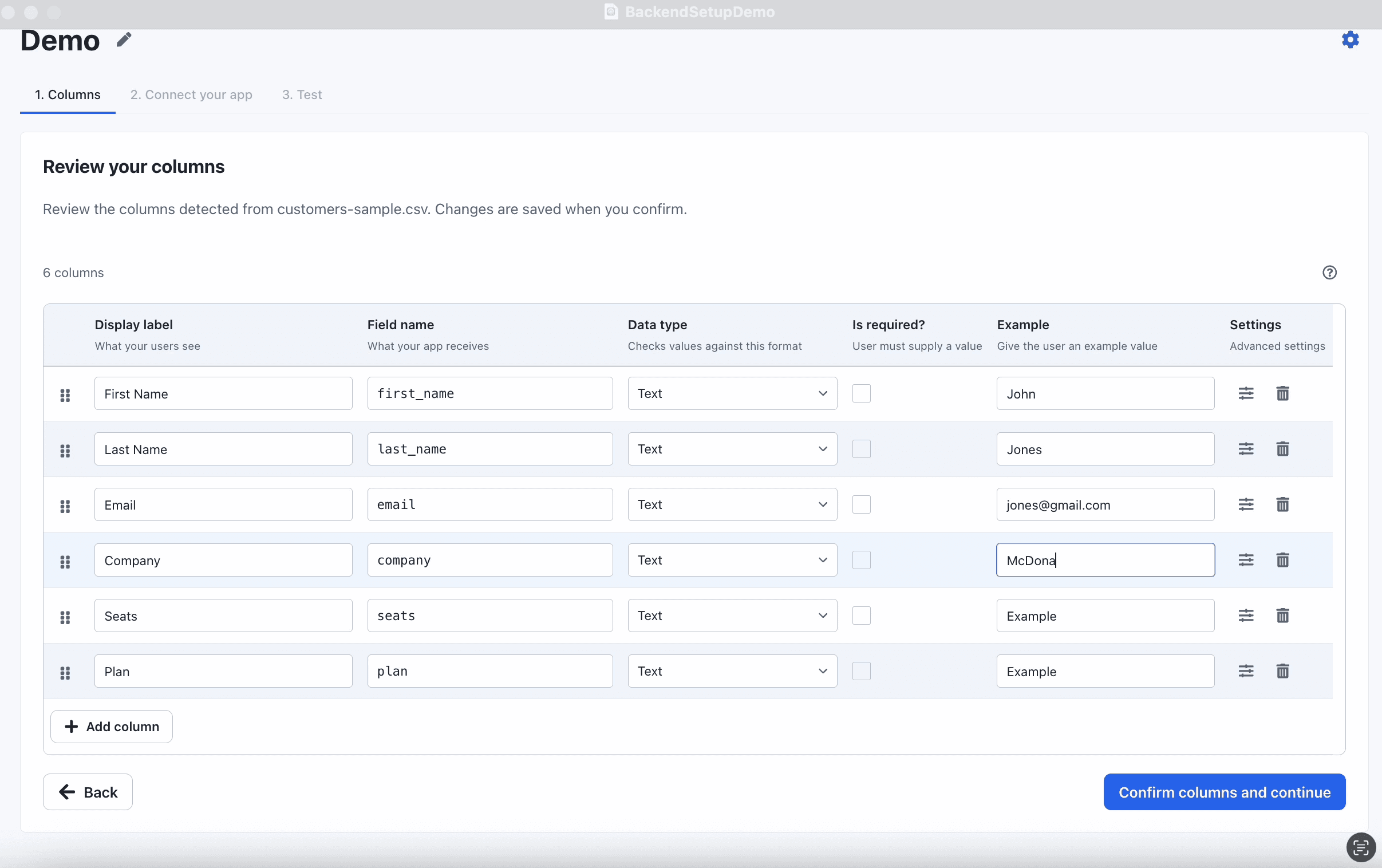Open the blue gear settings icon
The width and height of the screenshot is (1382, 868).
point(1350,40)
